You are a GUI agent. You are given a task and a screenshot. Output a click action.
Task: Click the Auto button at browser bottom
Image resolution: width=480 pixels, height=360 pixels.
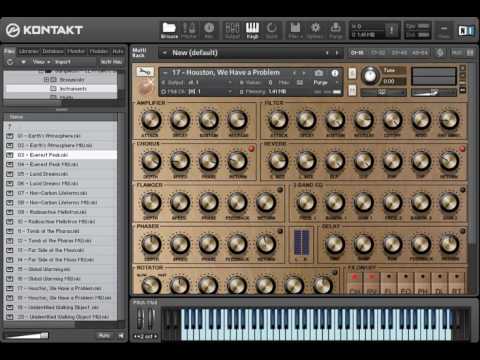pos(104,336)
